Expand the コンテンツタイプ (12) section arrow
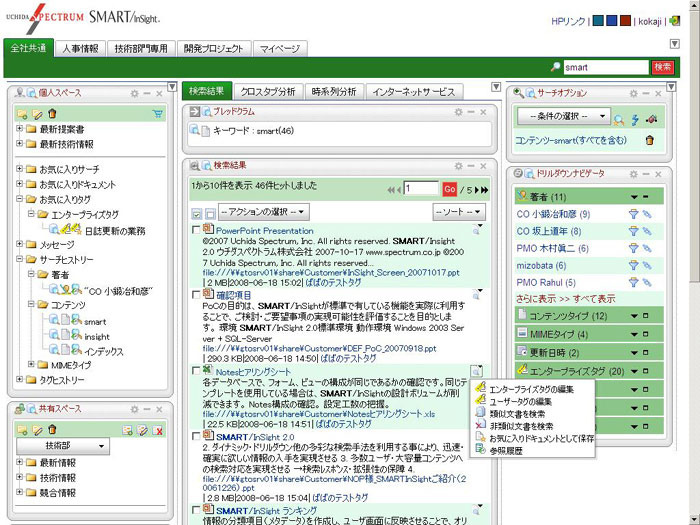Viewport: 700px width, 525px height. [x=634, y=316]
